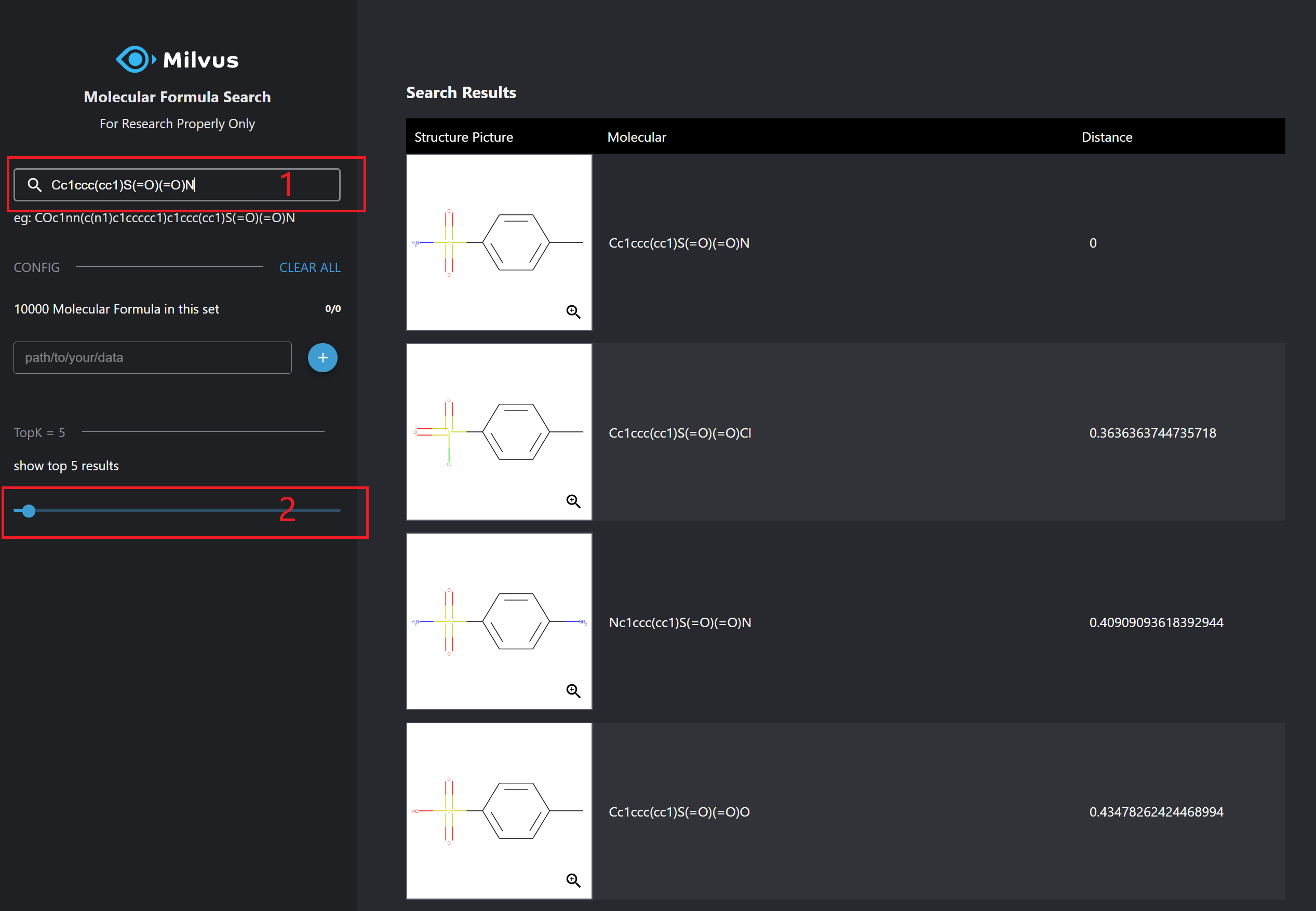The width and height of the screenshot is (1316, 911).
Task: Click the Milvus eye logo
Action: [136, 59]
